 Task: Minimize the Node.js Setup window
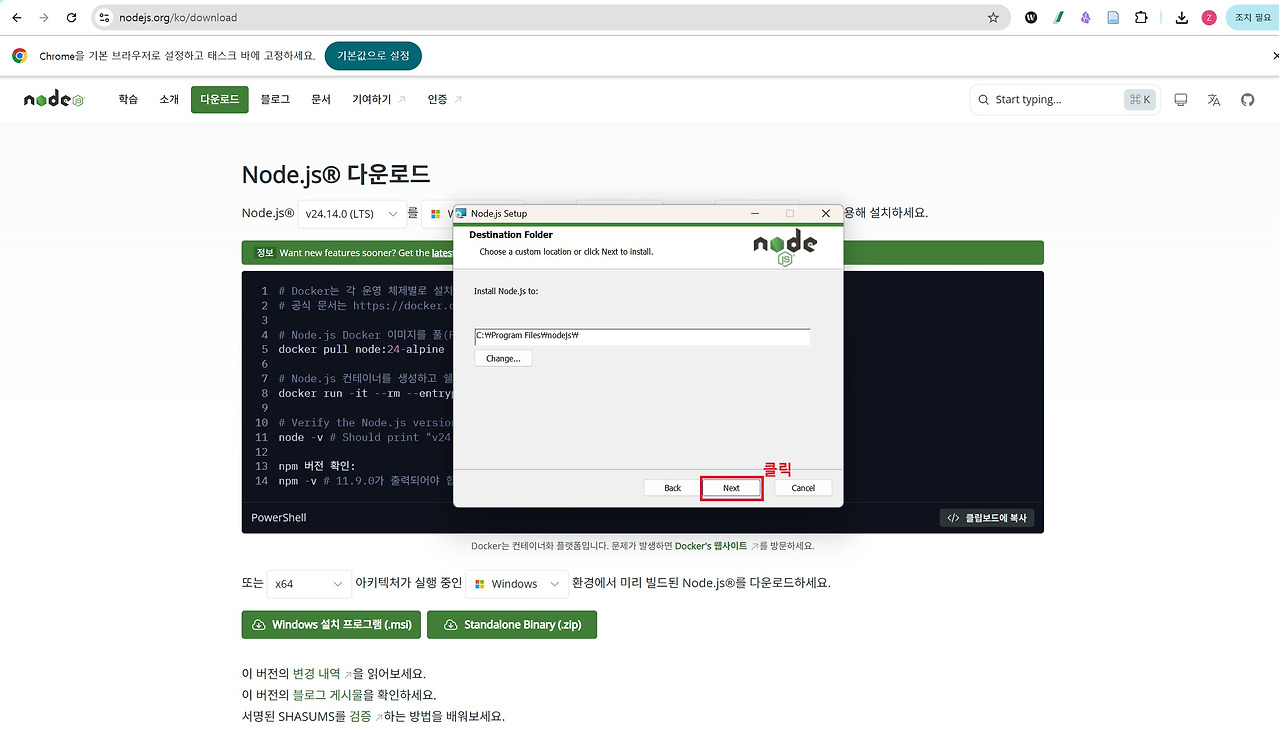click(753, 213)
